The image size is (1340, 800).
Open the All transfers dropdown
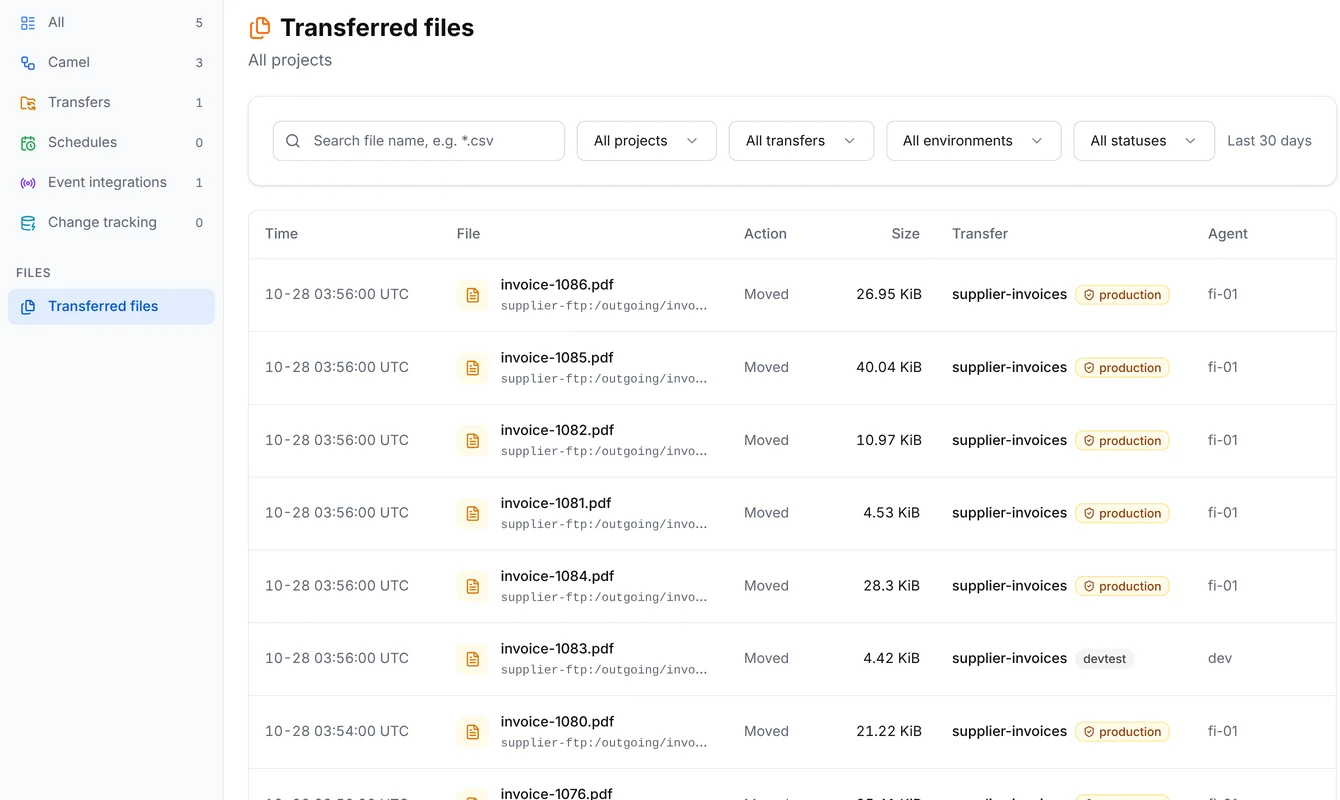pos(802,141)
